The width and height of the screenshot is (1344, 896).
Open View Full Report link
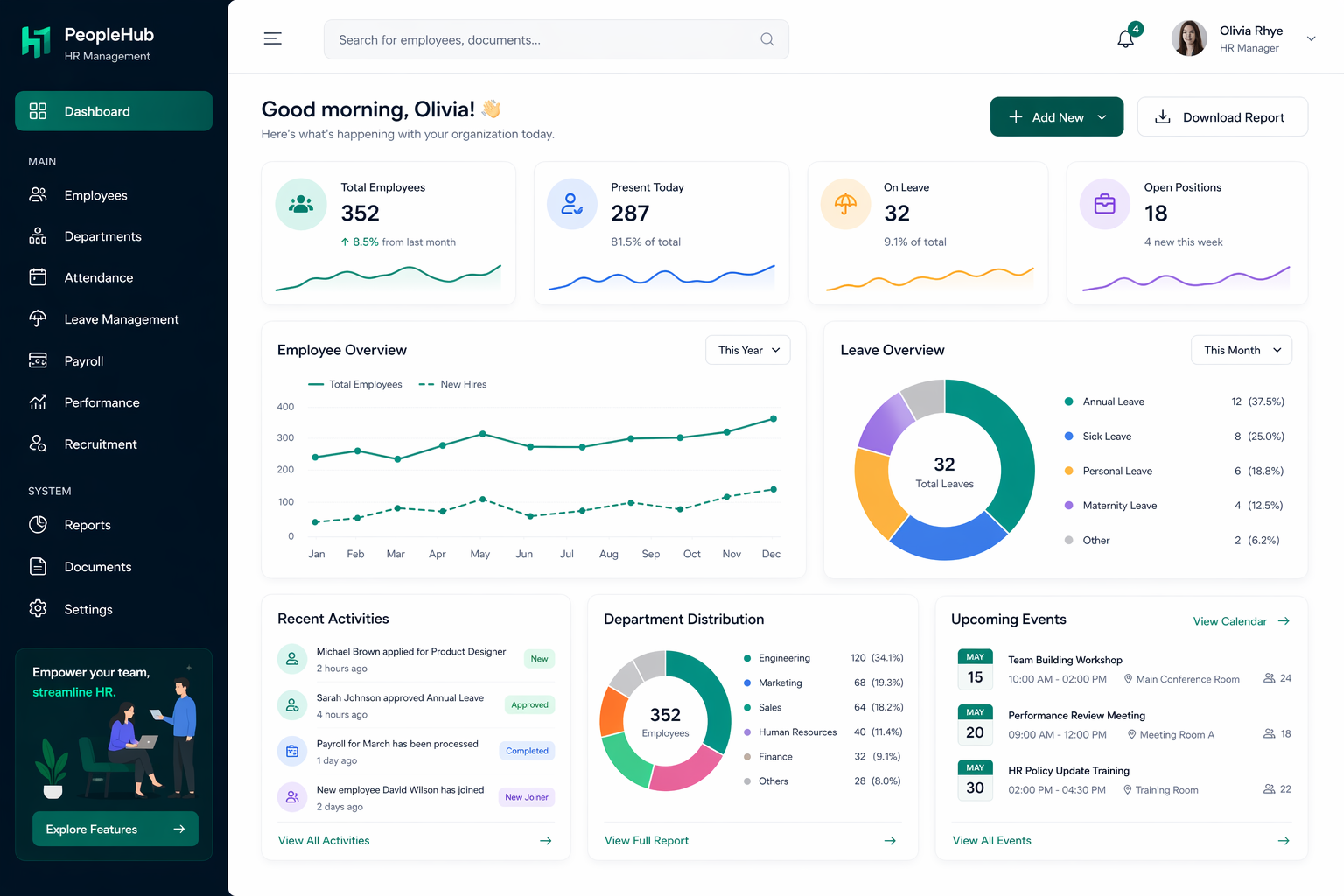click(647, 840)
